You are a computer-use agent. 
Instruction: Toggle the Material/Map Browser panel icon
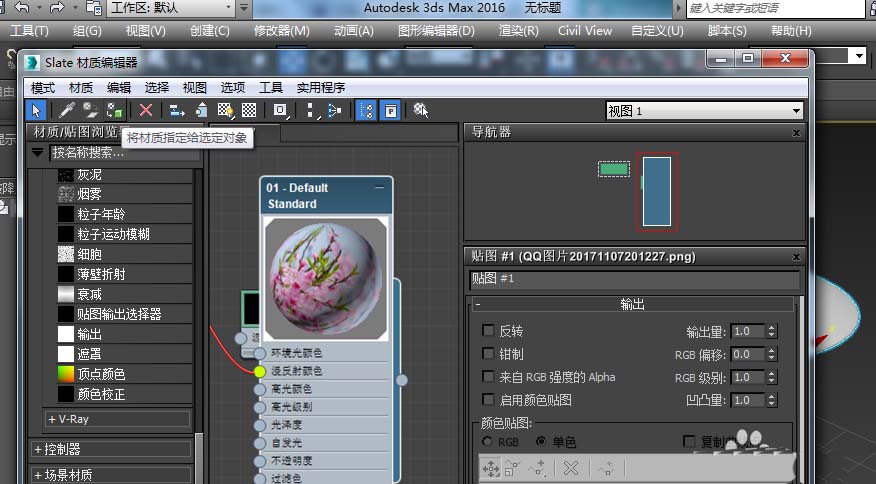click(x=366, y=111)
